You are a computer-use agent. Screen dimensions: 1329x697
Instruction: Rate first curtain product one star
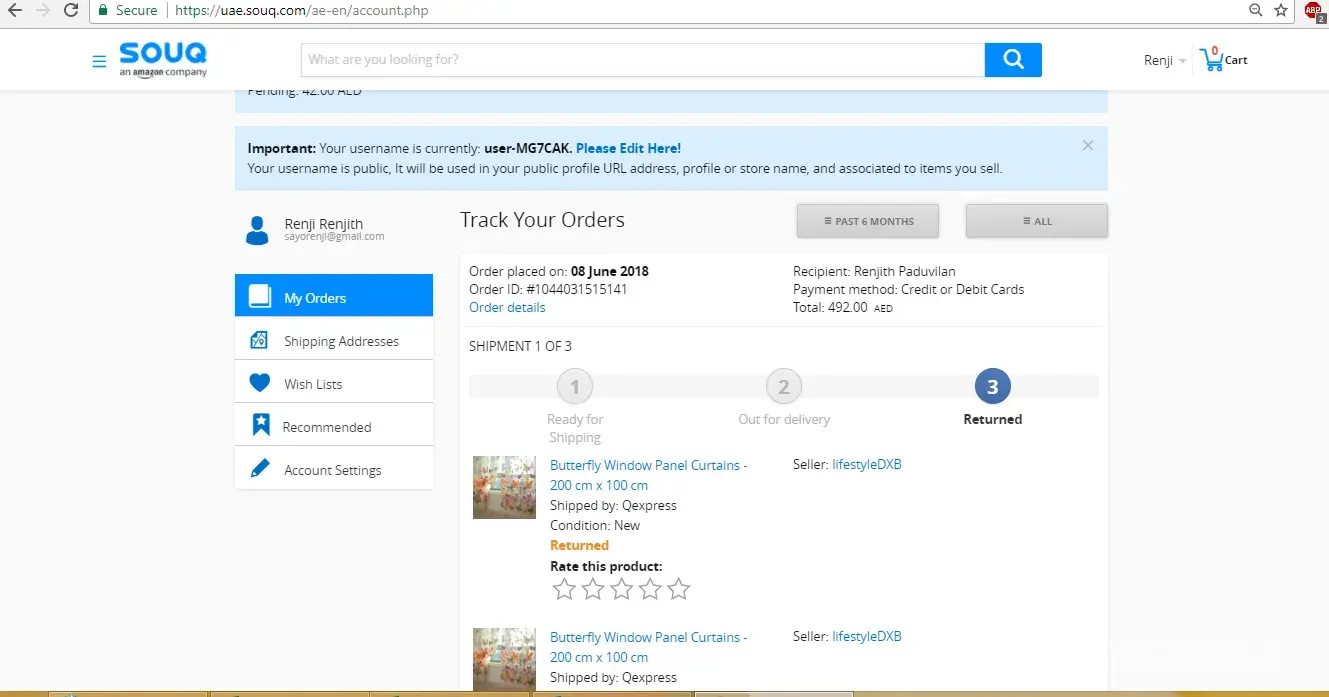click(x=564, y=589)
